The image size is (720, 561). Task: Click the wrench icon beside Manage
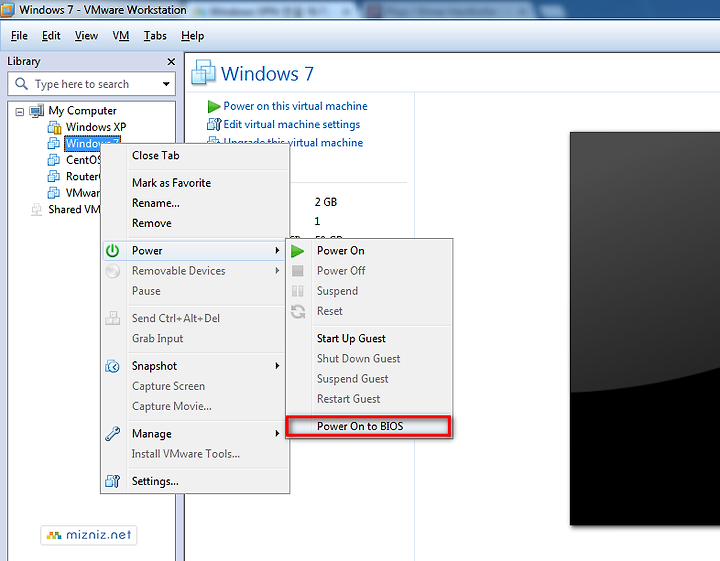coord(112,434)
